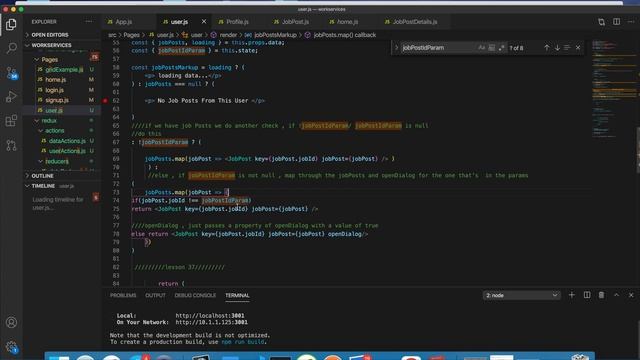This screenshot has width=640, height=360.
Task: Open the Output panel tab
Action: (156, 295)
